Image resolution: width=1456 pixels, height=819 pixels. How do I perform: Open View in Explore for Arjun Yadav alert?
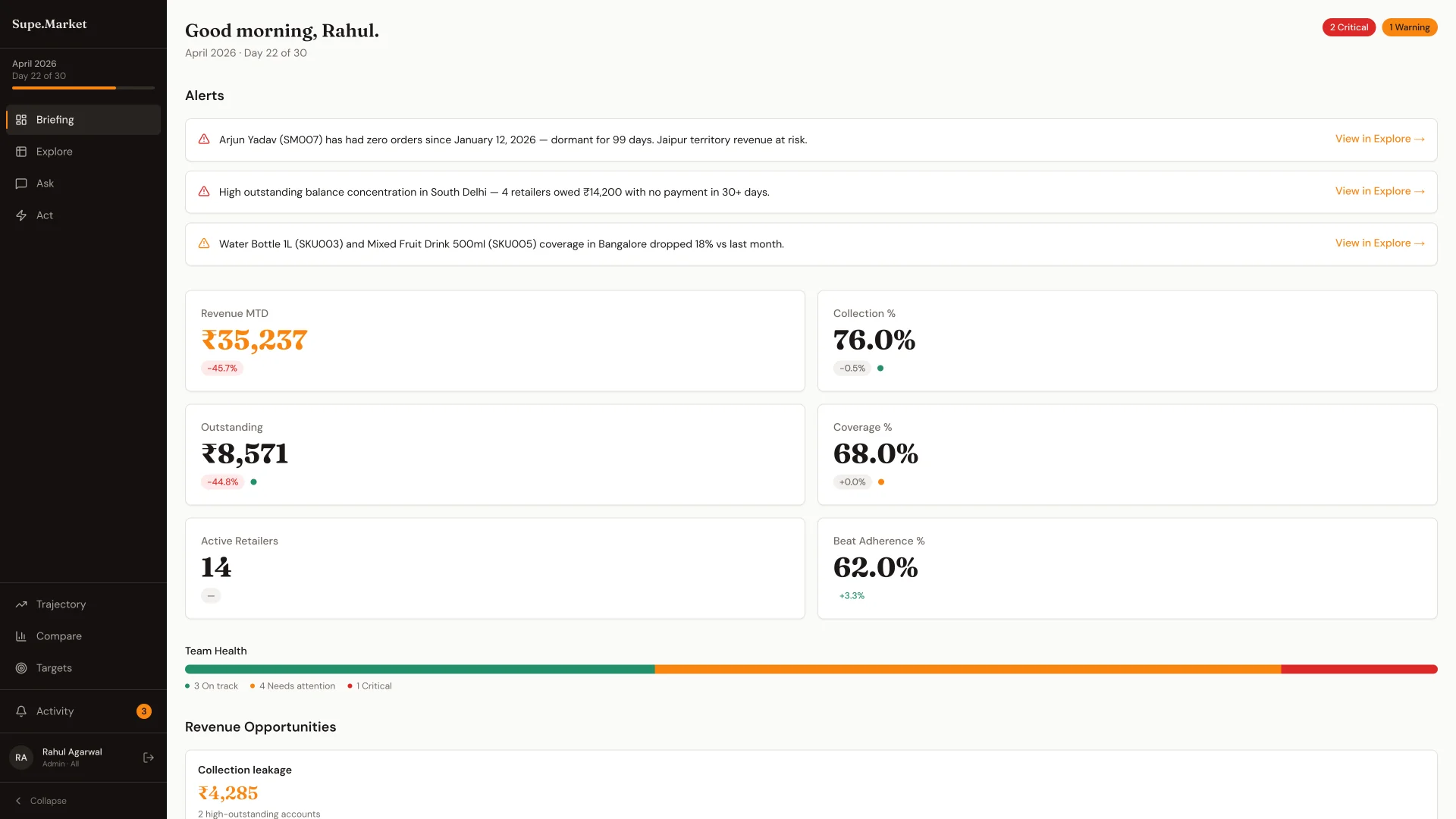coord(1379,139)
